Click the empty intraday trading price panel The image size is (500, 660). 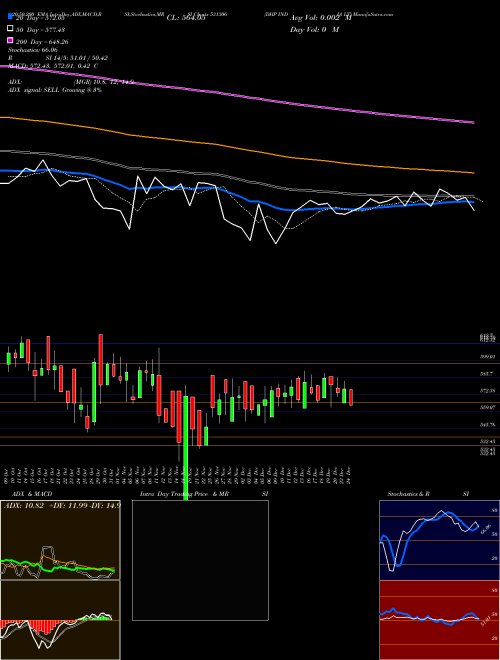[x=200, y=560]
